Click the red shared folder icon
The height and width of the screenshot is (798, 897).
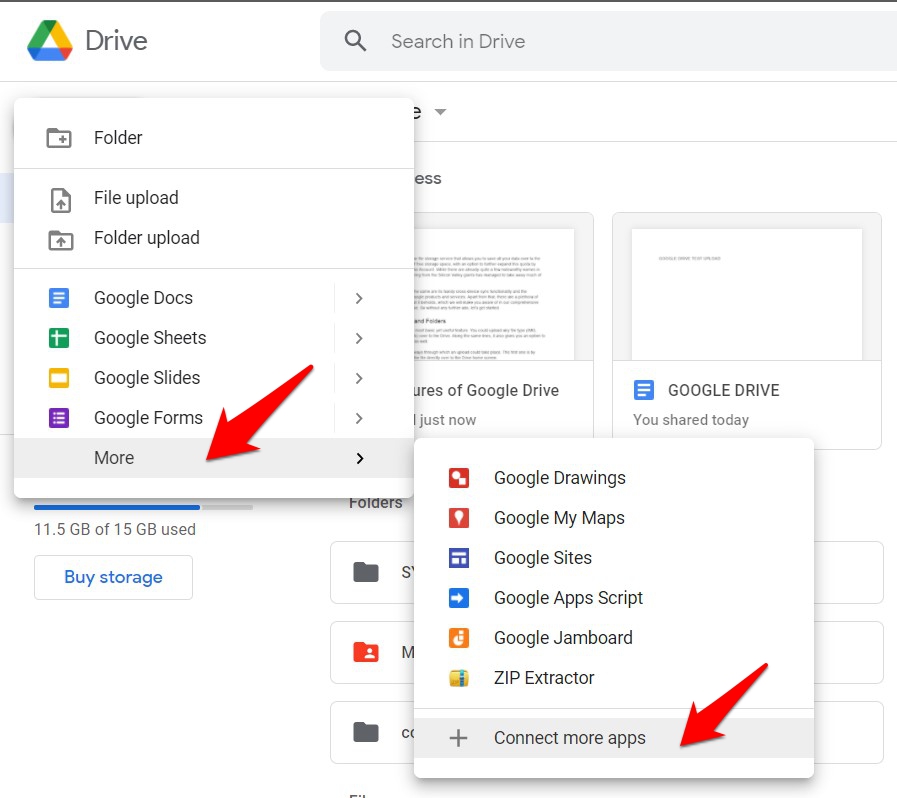pyautogui.click(x=366, y=652)
